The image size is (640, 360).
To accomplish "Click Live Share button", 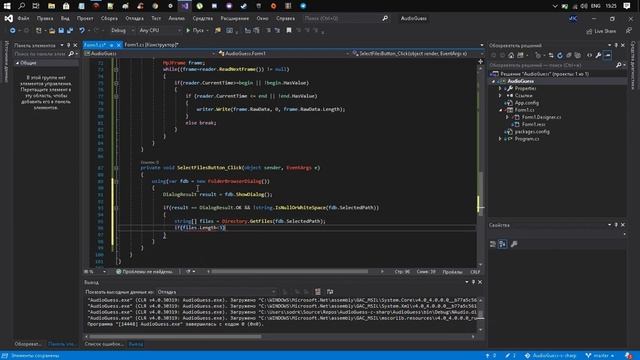I will 601,31.
